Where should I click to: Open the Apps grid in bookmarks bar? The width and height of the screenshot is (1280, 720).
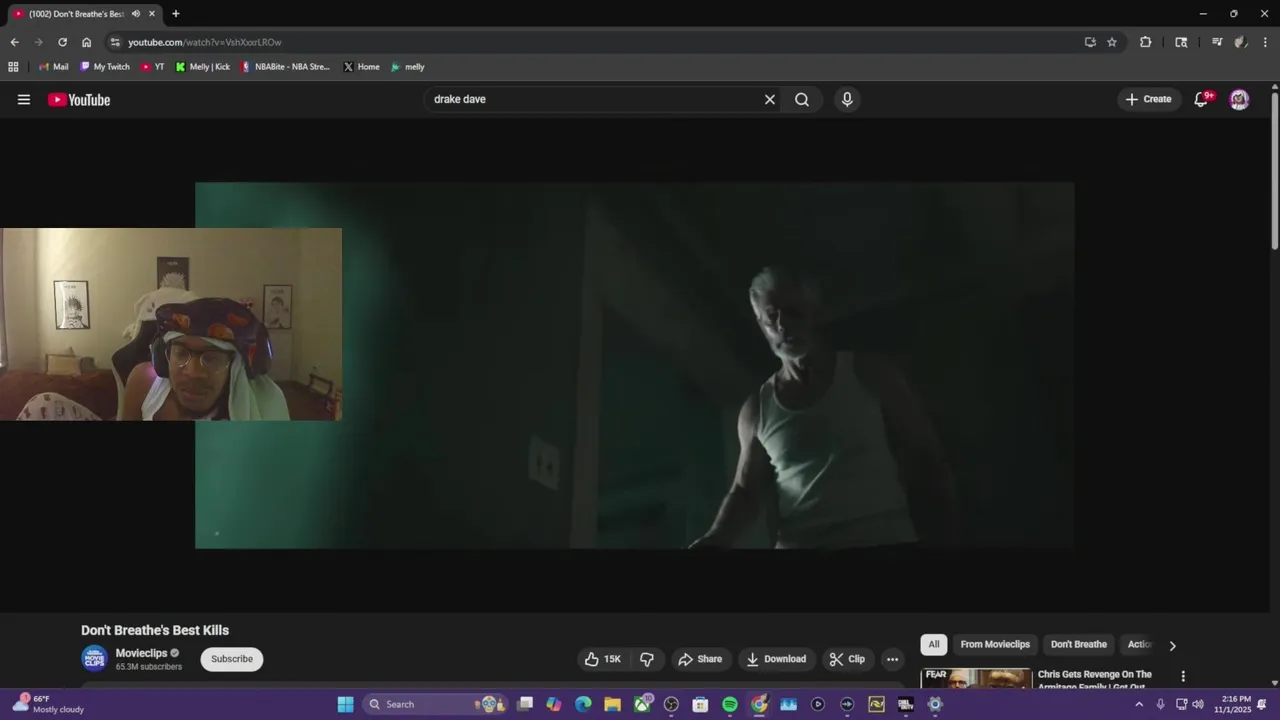13,67
